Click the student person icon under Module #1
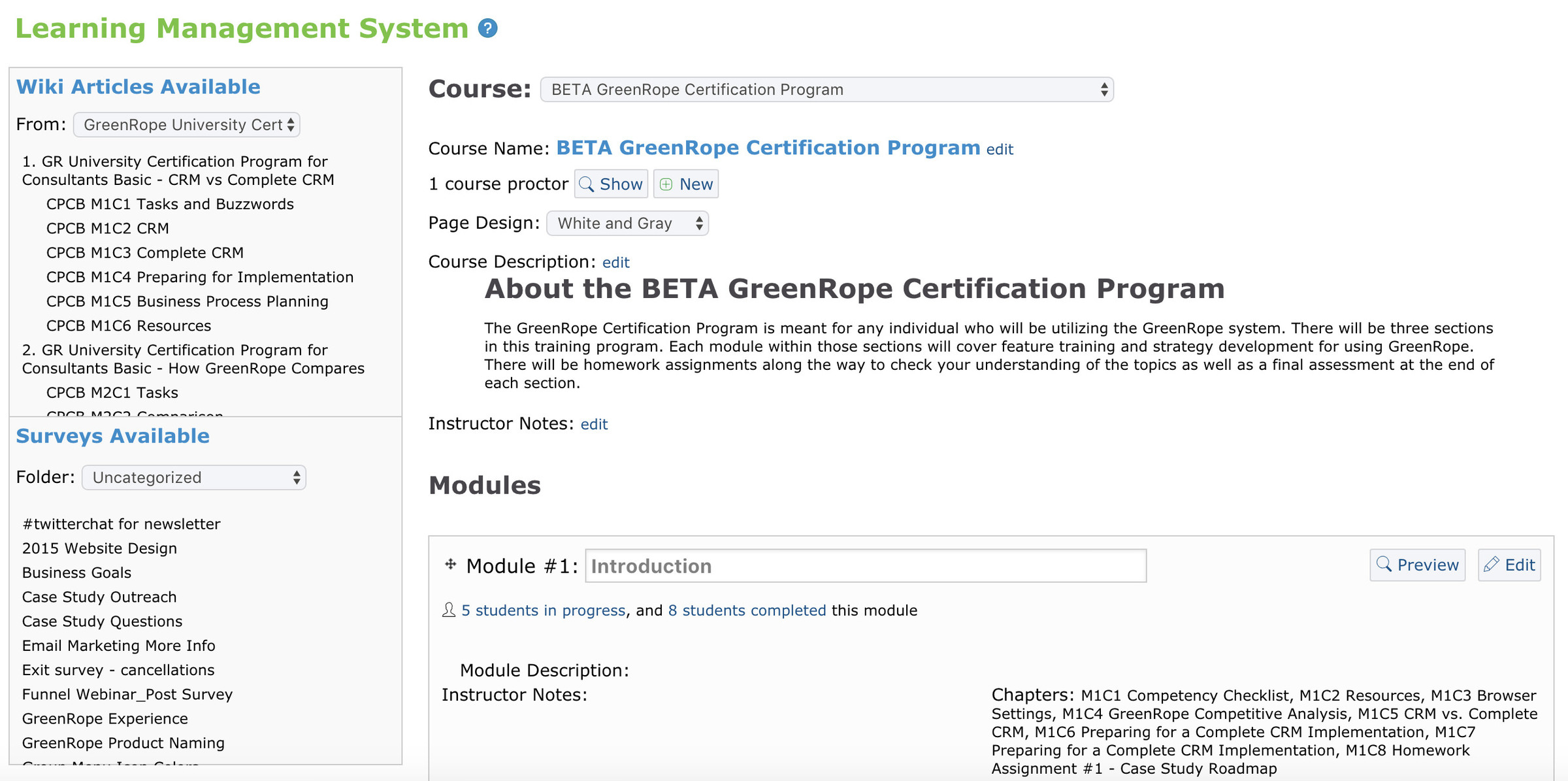 [x=449, y=610]
